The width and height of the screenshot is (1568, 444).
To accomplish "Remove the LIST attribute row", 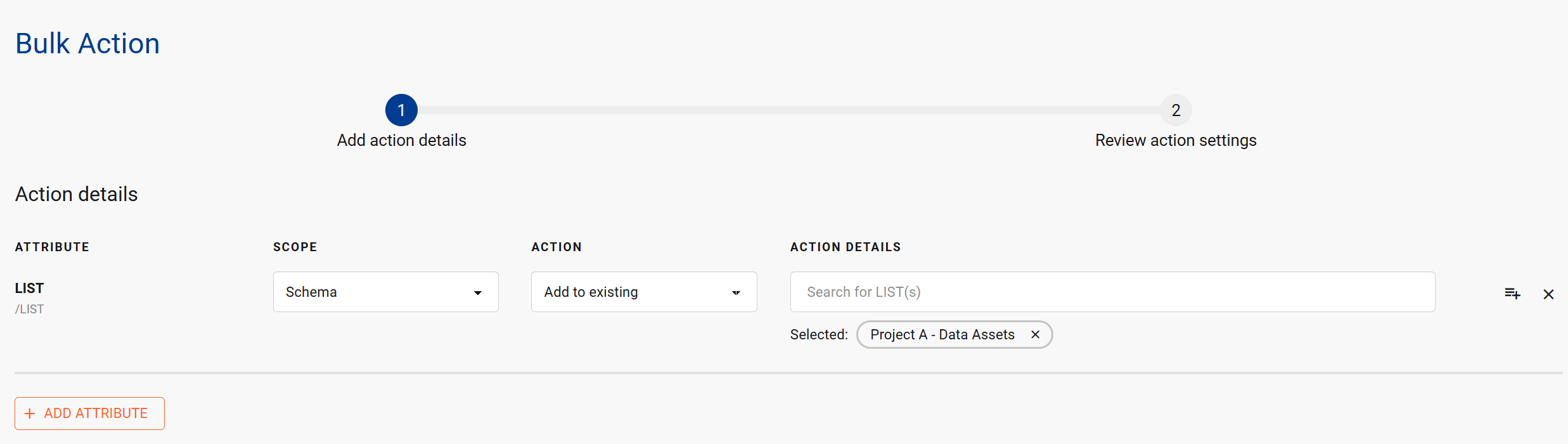I will pyautogui.click(x=1548, y=294).
